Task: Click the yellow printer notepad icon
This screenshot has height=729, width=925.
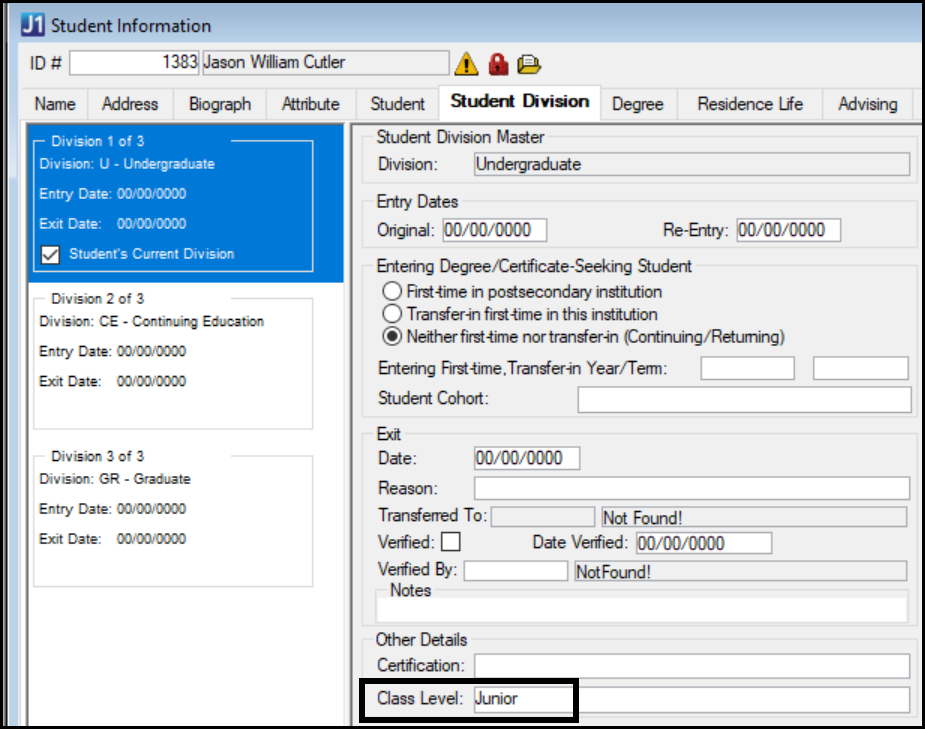Action: pyautogui.click(x=529, y=64)
